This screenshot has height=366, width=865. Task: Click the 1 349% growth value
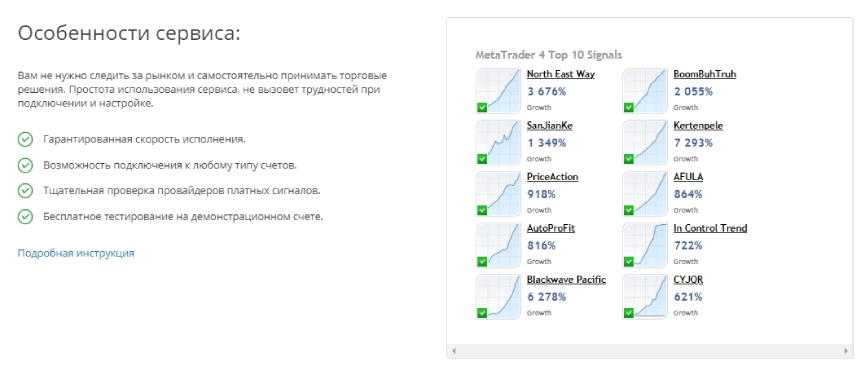547,143
